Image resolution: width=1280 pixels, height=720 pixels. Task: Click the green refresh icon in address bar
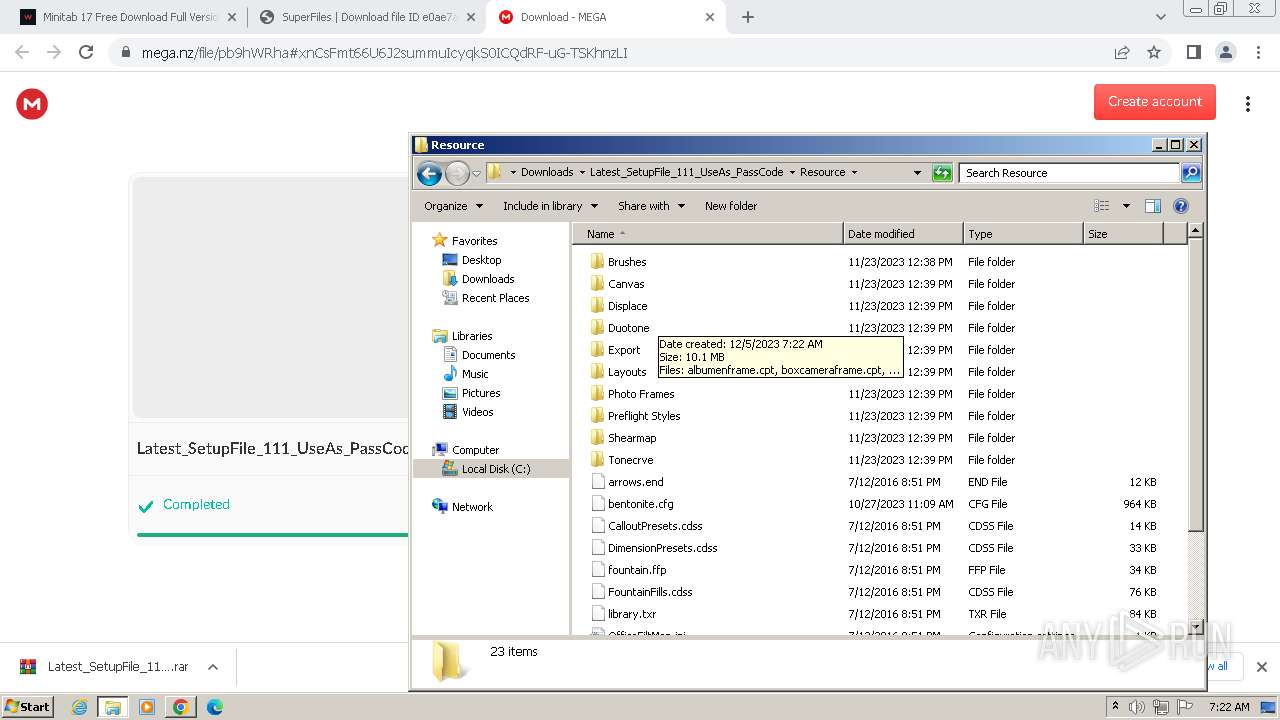point(942,173)
